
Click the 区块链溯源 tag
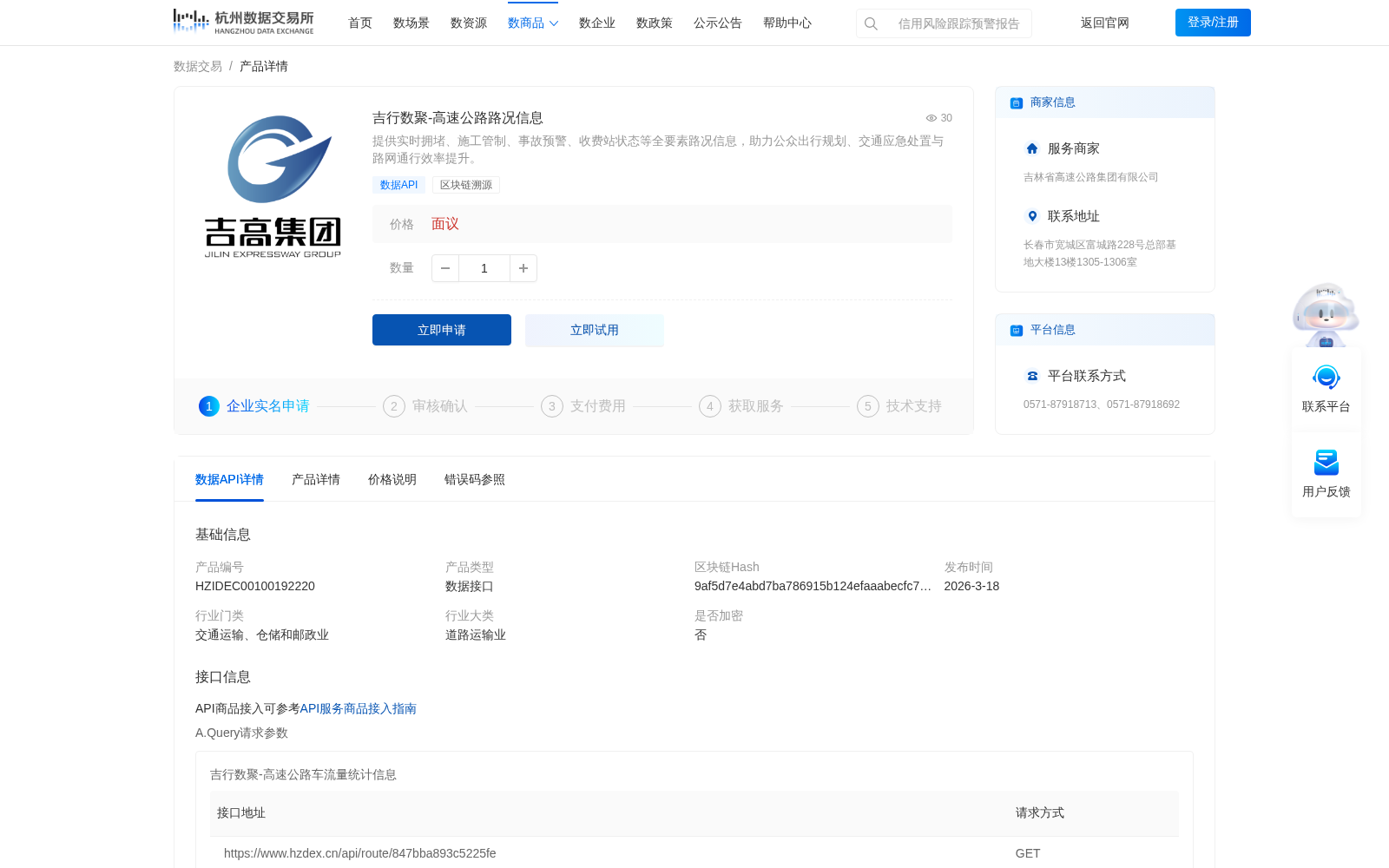coord(466,185)
